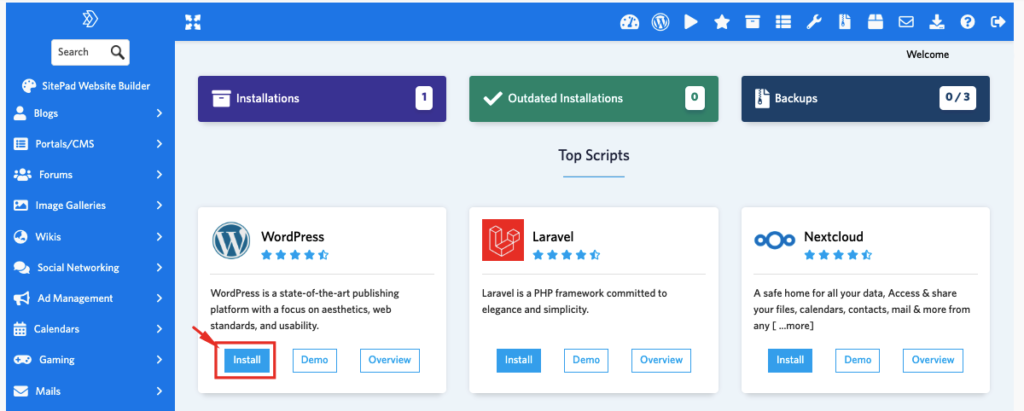Install Nextcloud
The image size is (1024, 411).
(790, 360)
